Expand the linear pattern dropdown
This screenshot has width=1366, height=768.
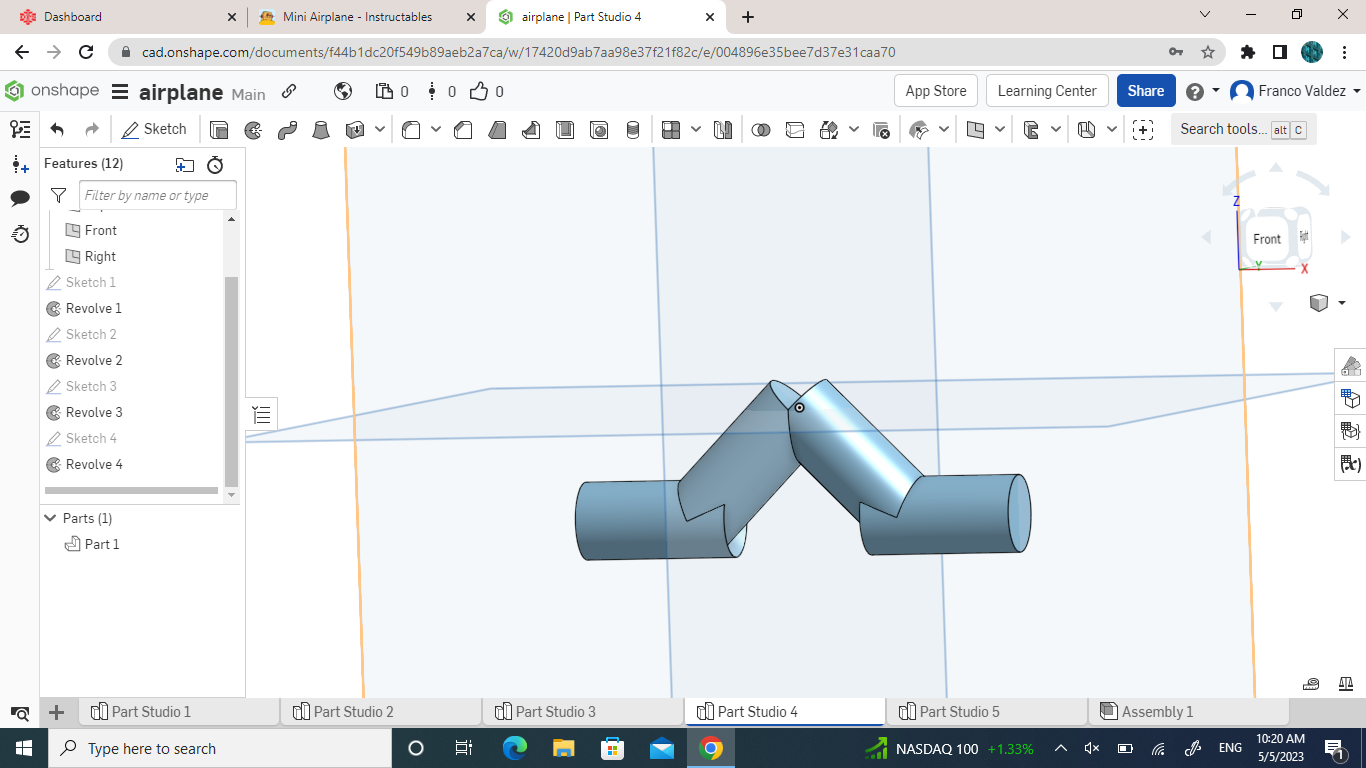pos(695,129)
